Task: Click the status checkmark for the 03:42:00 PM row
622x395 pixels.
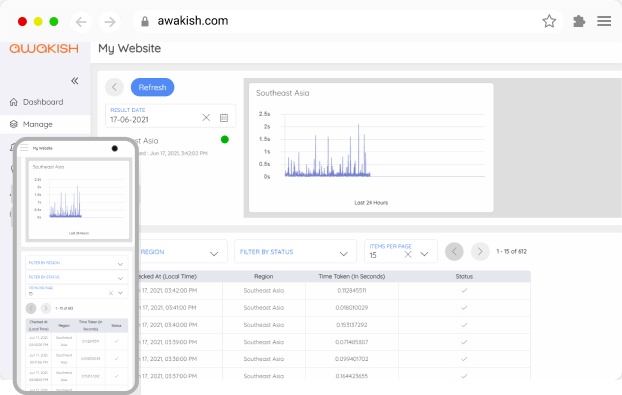Action: point(464,291)
